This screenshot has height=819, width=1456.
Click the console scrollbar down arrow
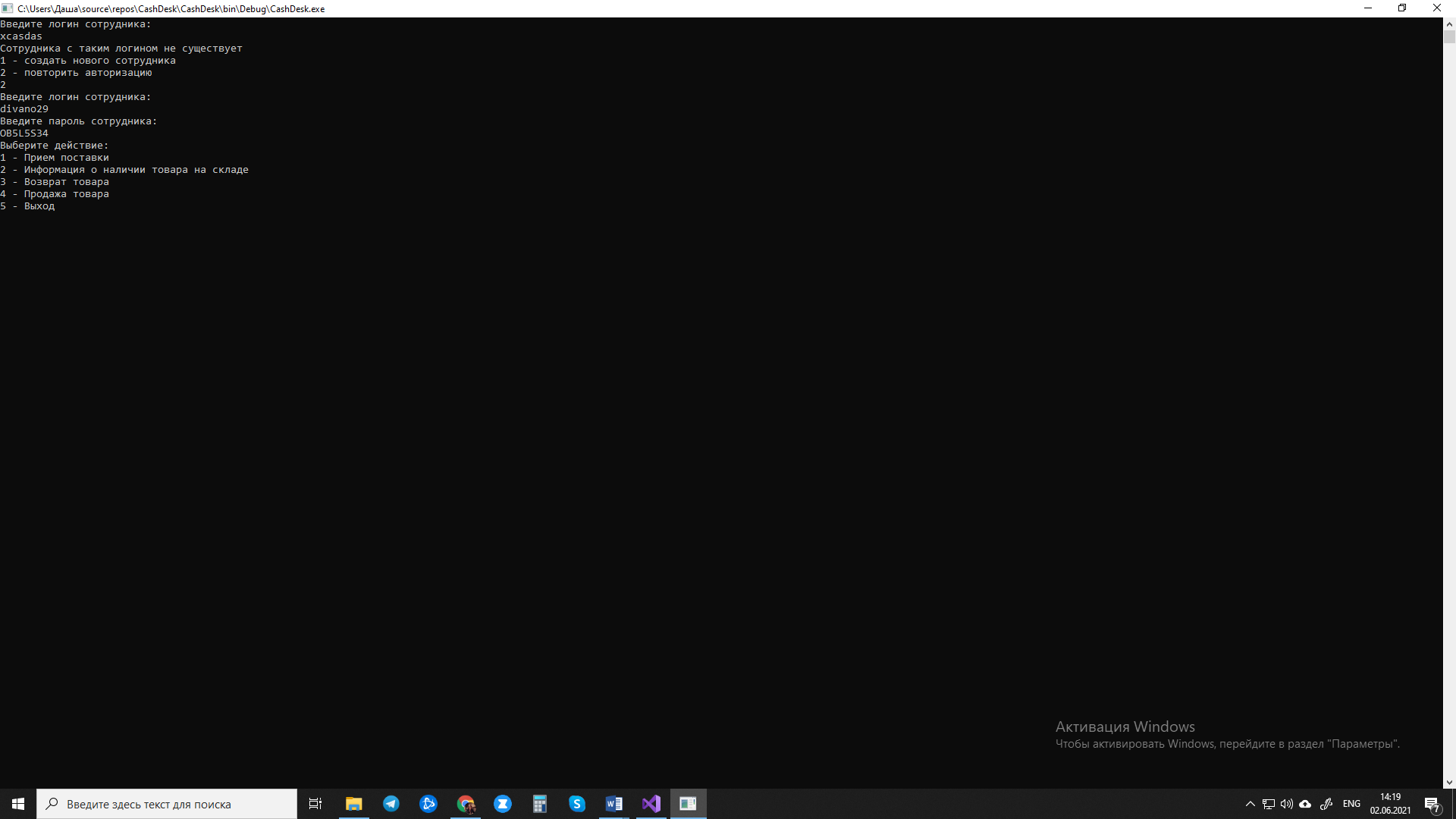[x=1449, y=783]
